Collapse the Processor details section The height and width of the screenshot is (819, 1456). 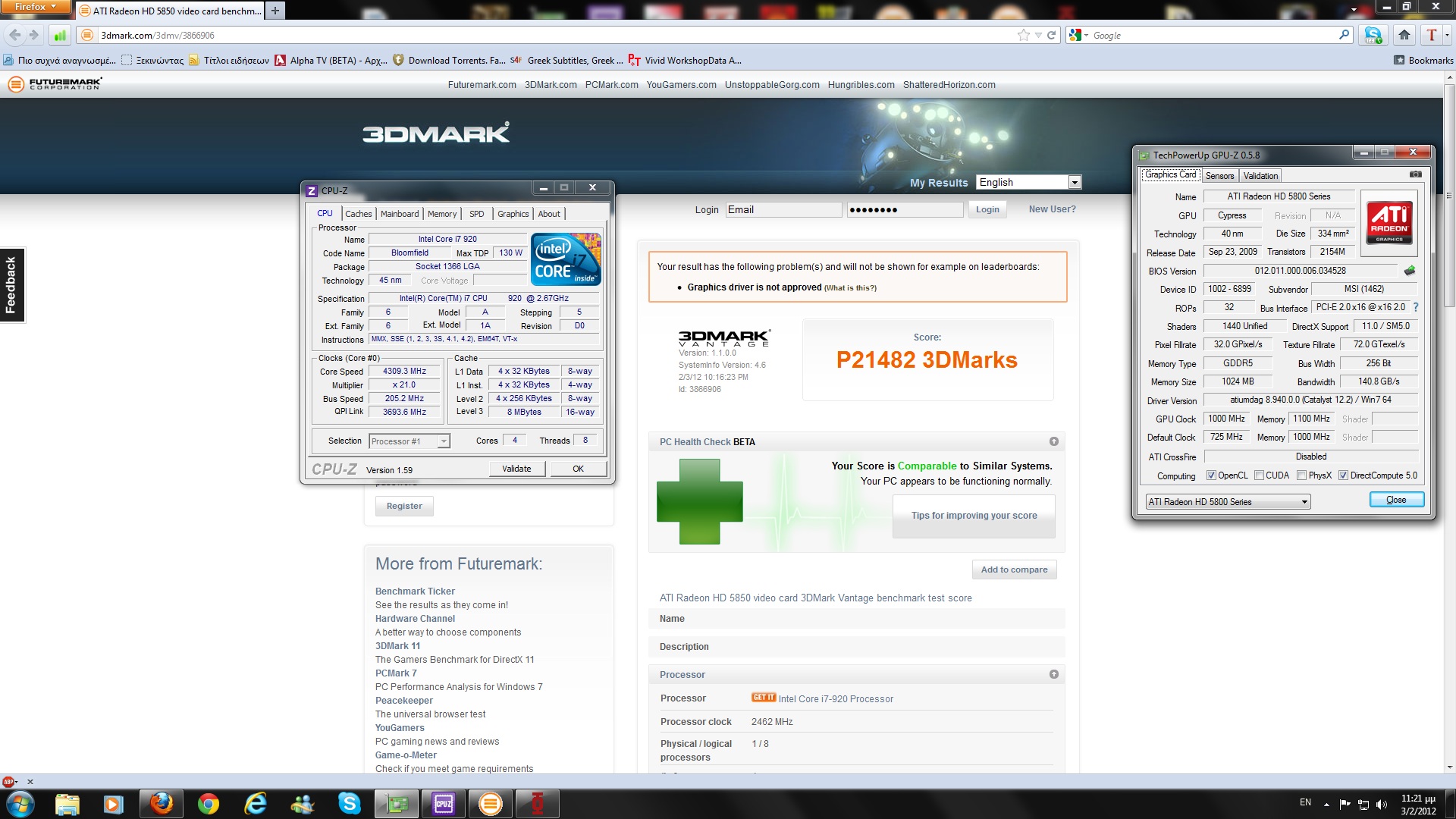click(x=1053, y=674)
